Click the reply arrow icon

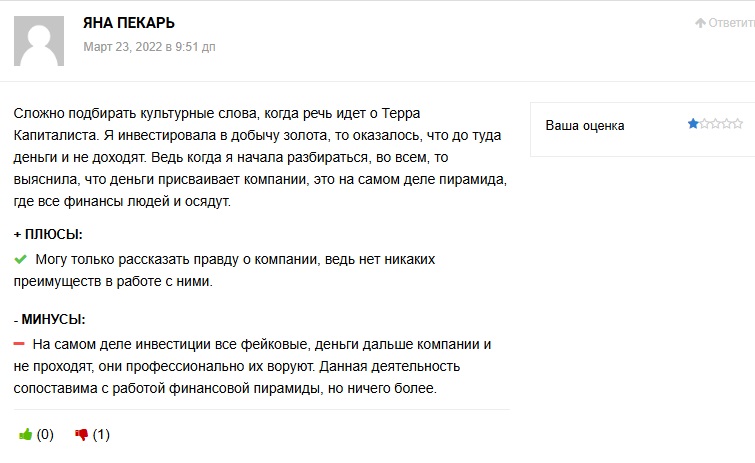coord(700,23)
